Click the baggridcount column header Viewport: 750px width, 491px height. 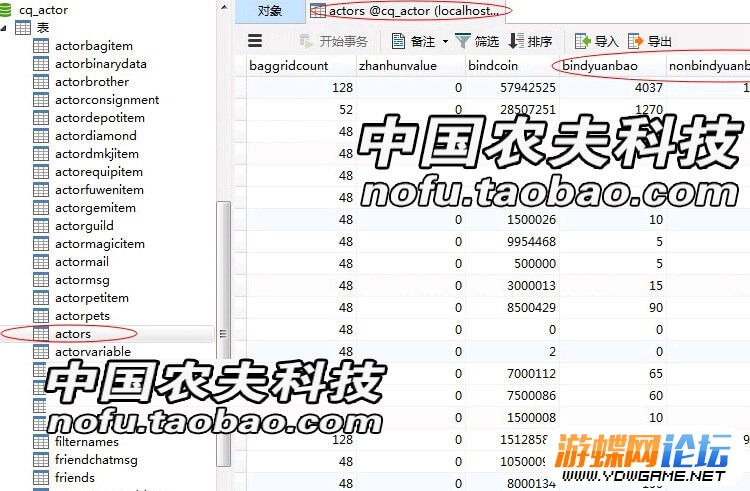tap(301, 65)
